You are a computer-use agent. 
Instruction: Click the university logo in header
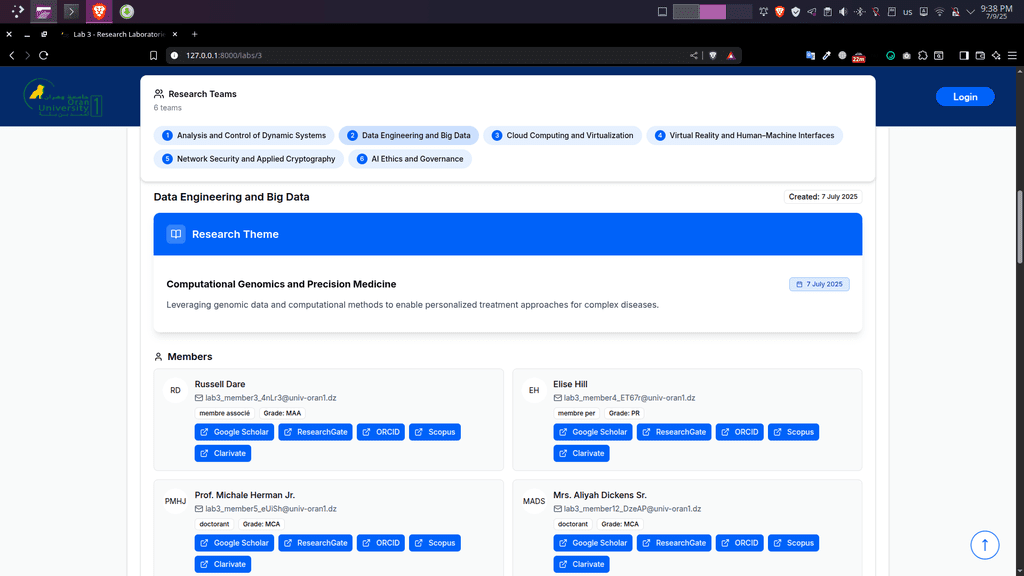63,97
